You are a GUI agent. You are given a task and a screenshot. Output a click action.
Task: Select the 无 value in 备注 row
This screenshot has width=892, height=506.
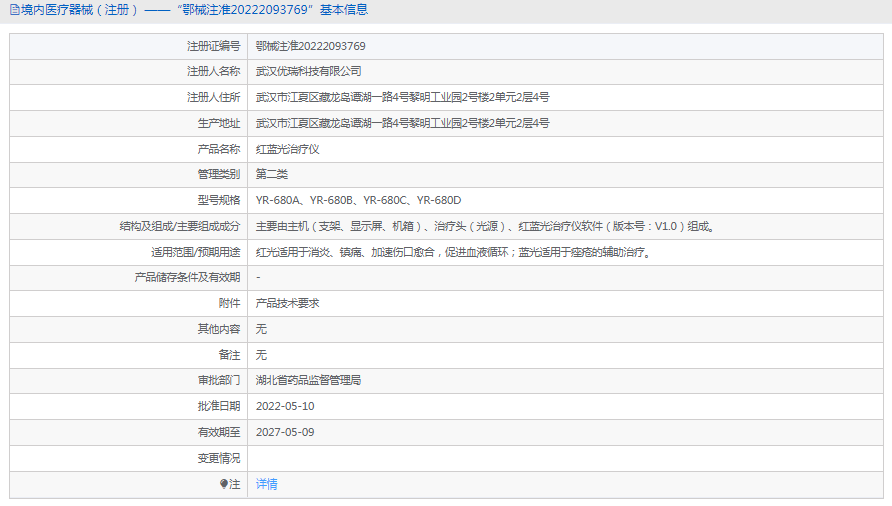(261, 355)
